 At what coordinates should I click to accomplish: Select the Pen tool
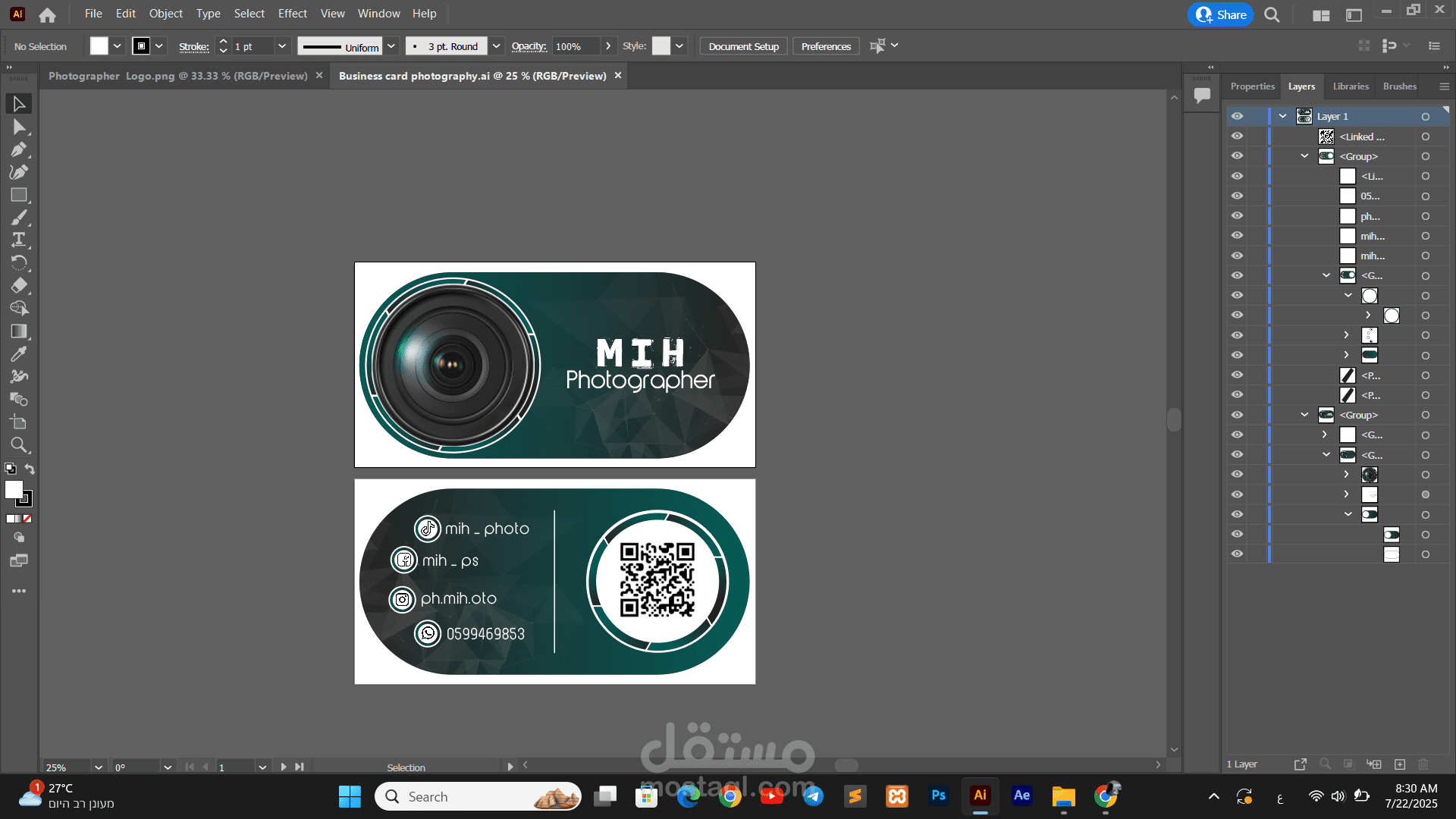[19, 149]
